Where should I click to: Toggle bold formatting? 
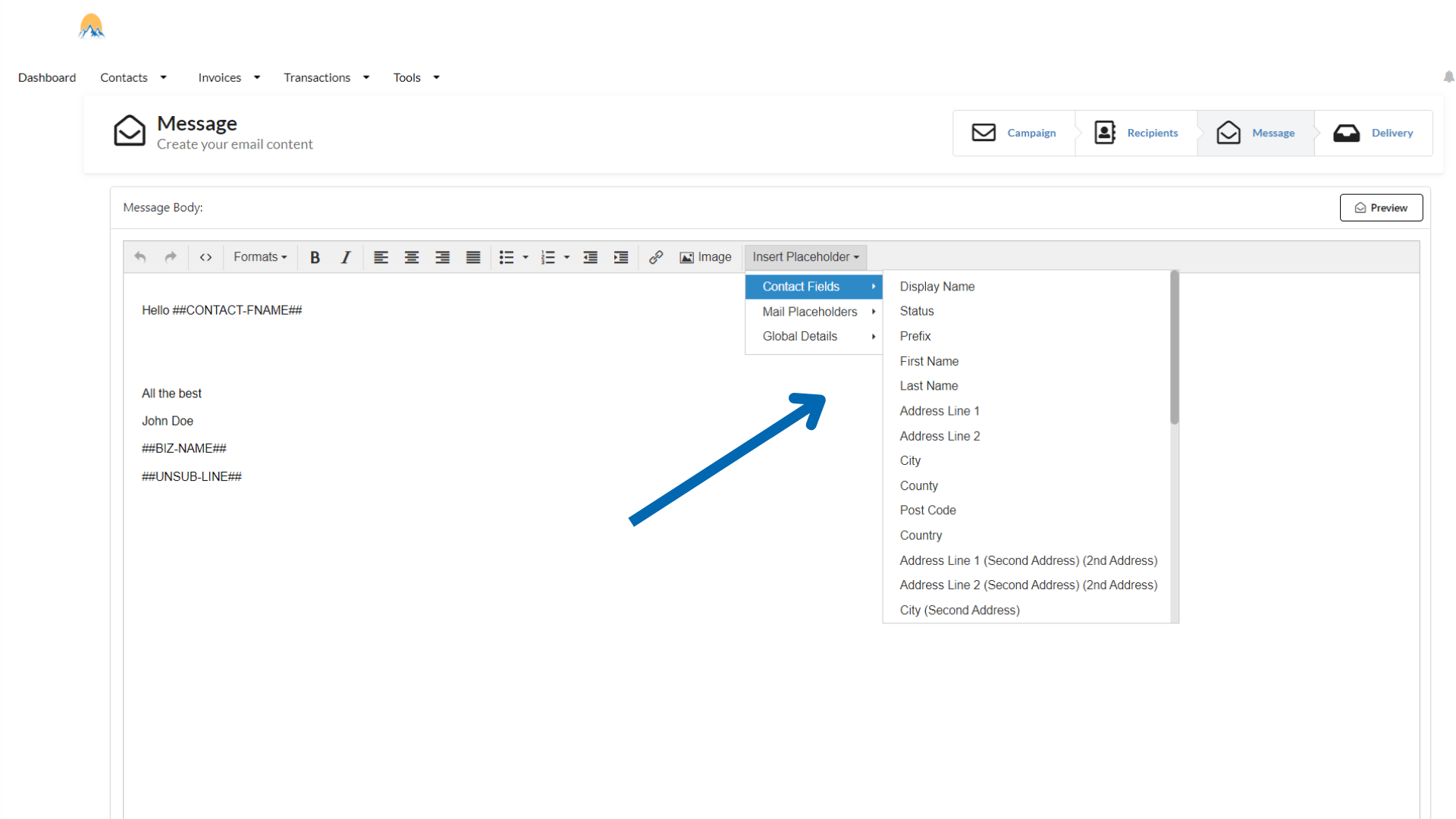point(315,257)
